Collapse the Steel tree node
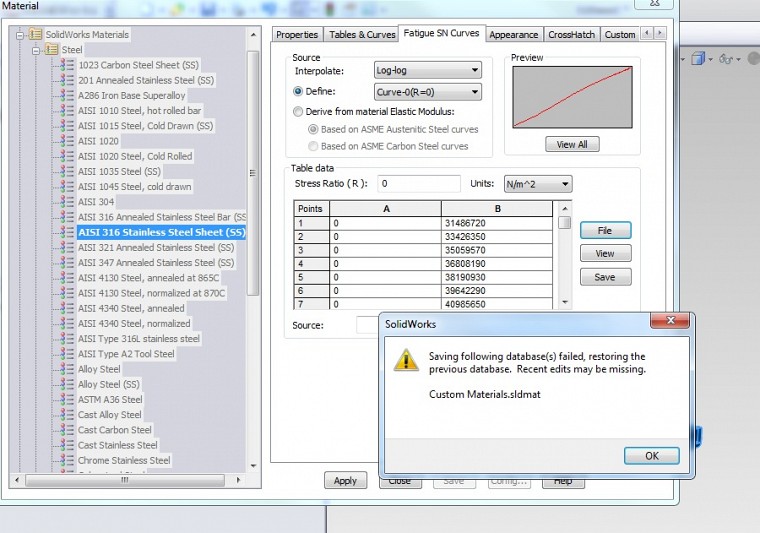Screen dimensions: 760x533 pyautogui.click(x=36, y=50)
